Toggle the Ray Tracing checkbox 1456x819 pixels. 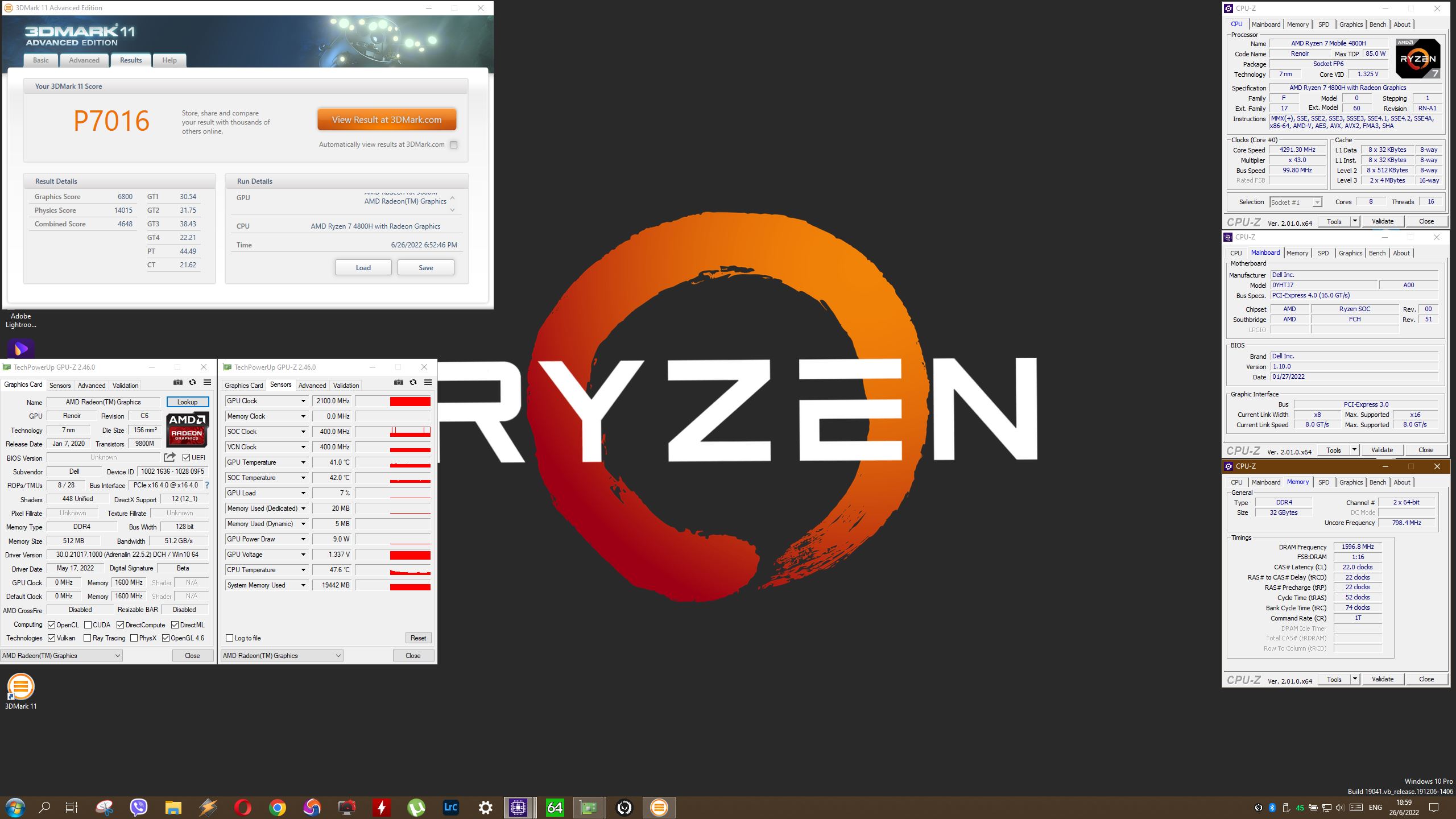click(x=88, y=638)
